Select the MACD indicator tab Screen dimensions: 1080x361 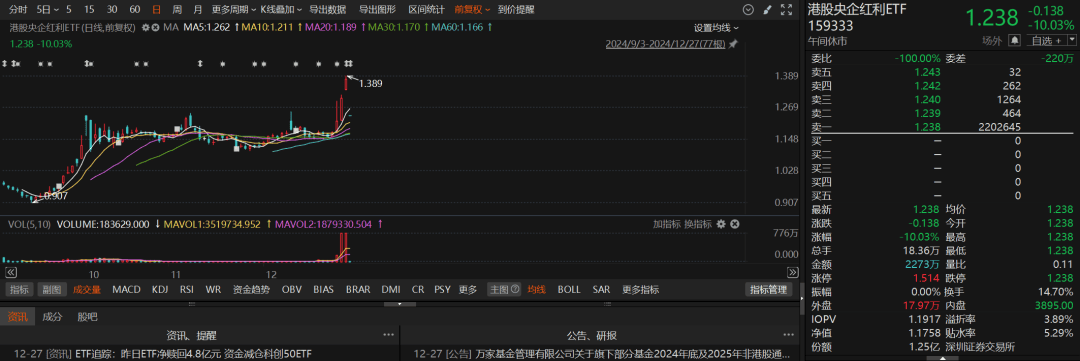tap(126, 289)
